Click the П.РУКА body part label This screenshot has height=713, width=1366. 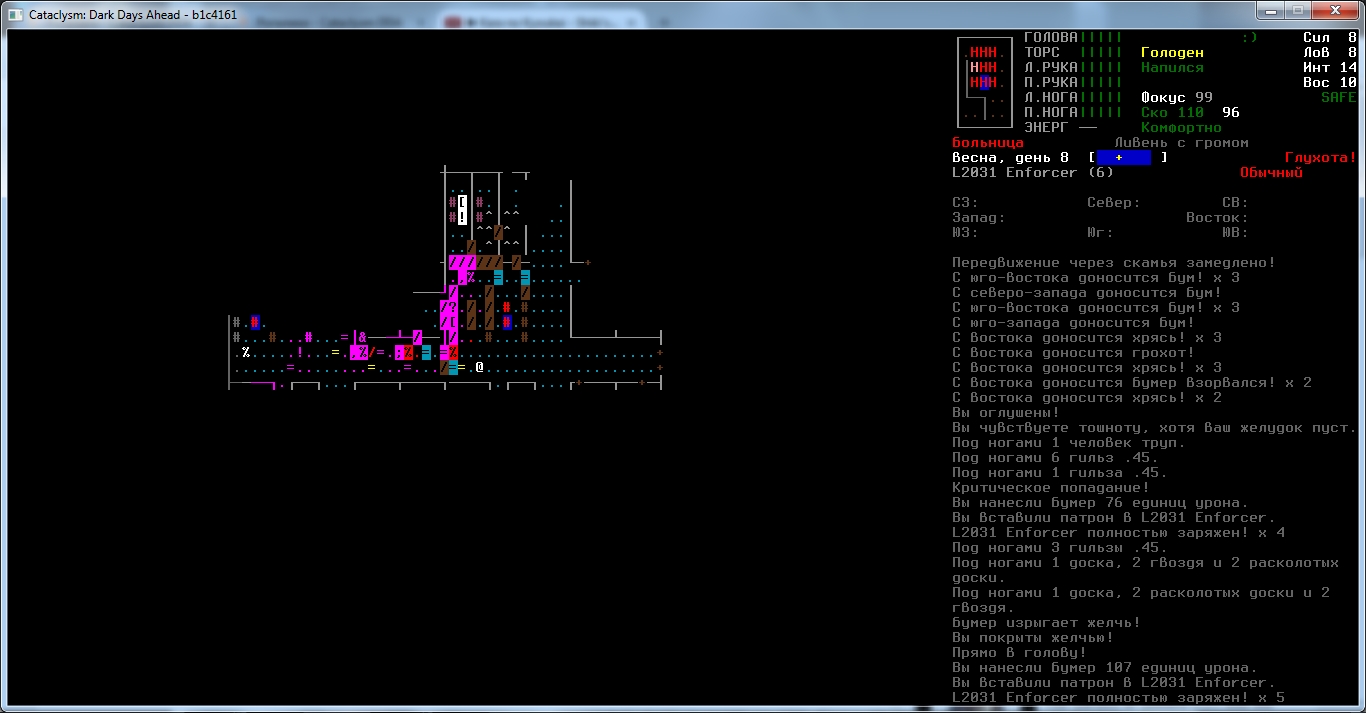point(1051,82)
